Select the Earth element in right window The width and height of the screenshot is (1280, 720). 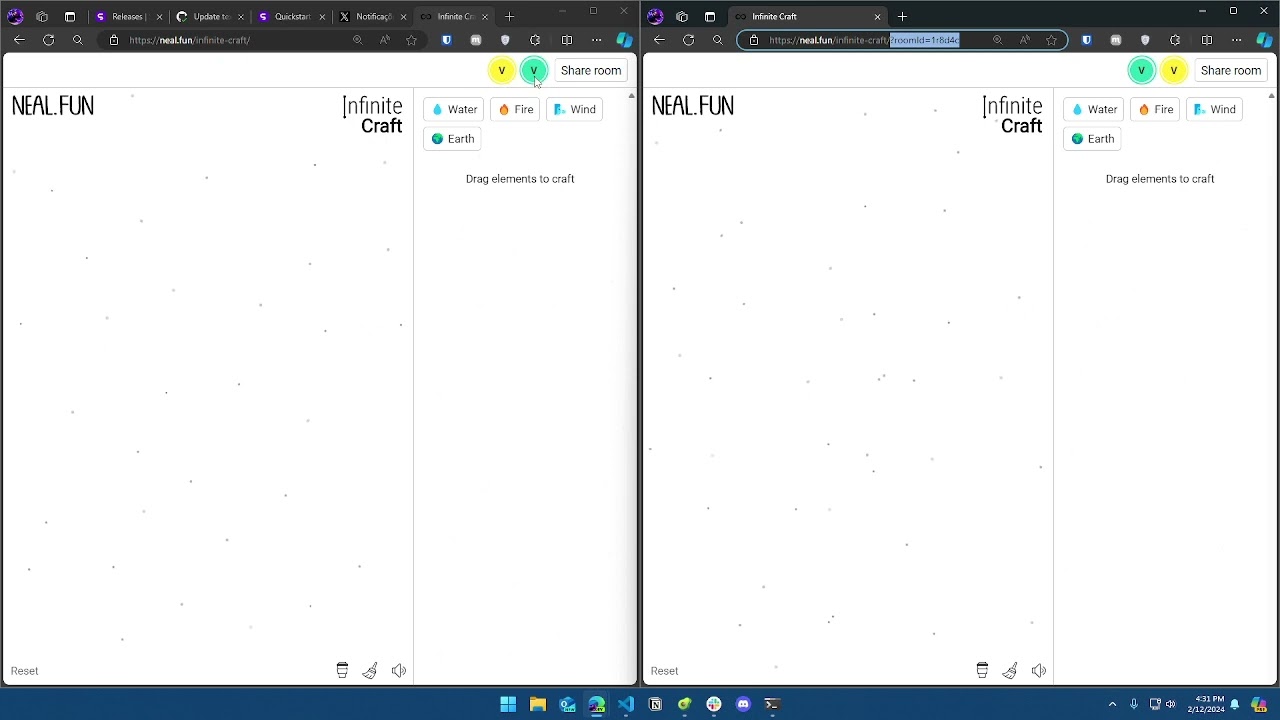coord(1092,139)
